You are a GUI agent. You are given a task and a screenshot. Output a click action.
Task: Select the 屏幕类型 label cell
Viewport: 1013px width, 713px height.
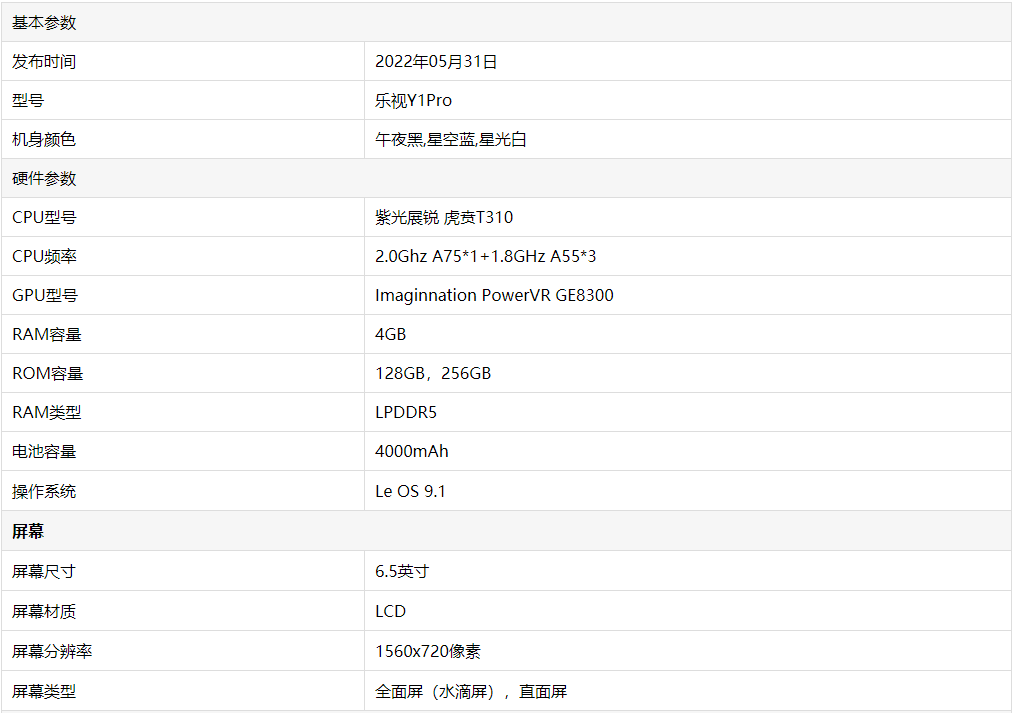click(183, 691)
